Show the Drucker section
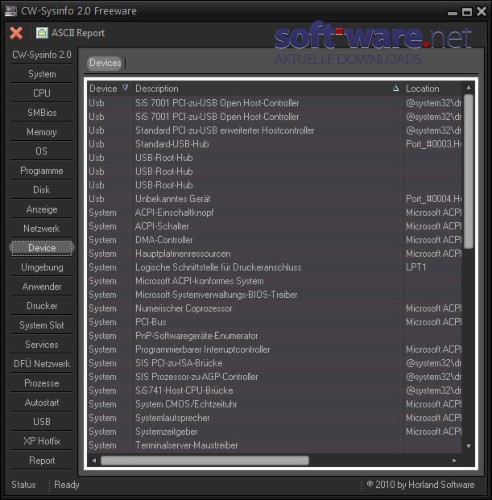The height and width of the screenshot is (500, 492). (42, 306)
